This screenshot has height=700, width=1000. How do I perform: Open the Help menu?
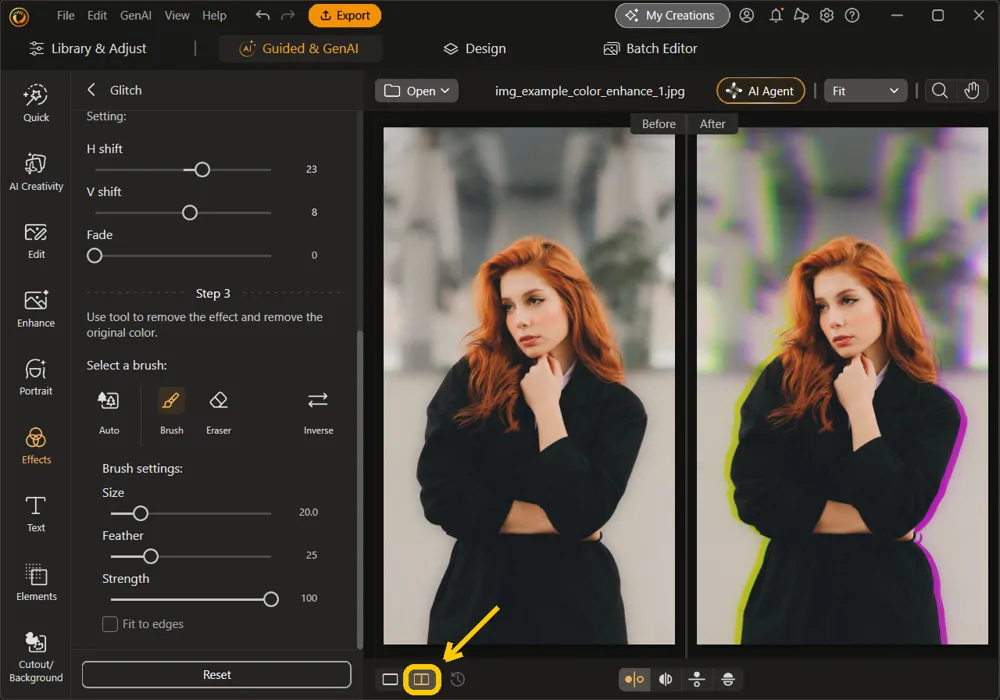point(214,15)
